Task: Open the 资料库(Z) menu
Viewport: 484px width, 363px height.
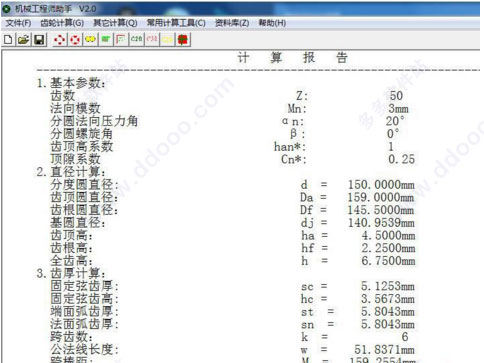Action: pyautogui.click(x=232, y=23)
